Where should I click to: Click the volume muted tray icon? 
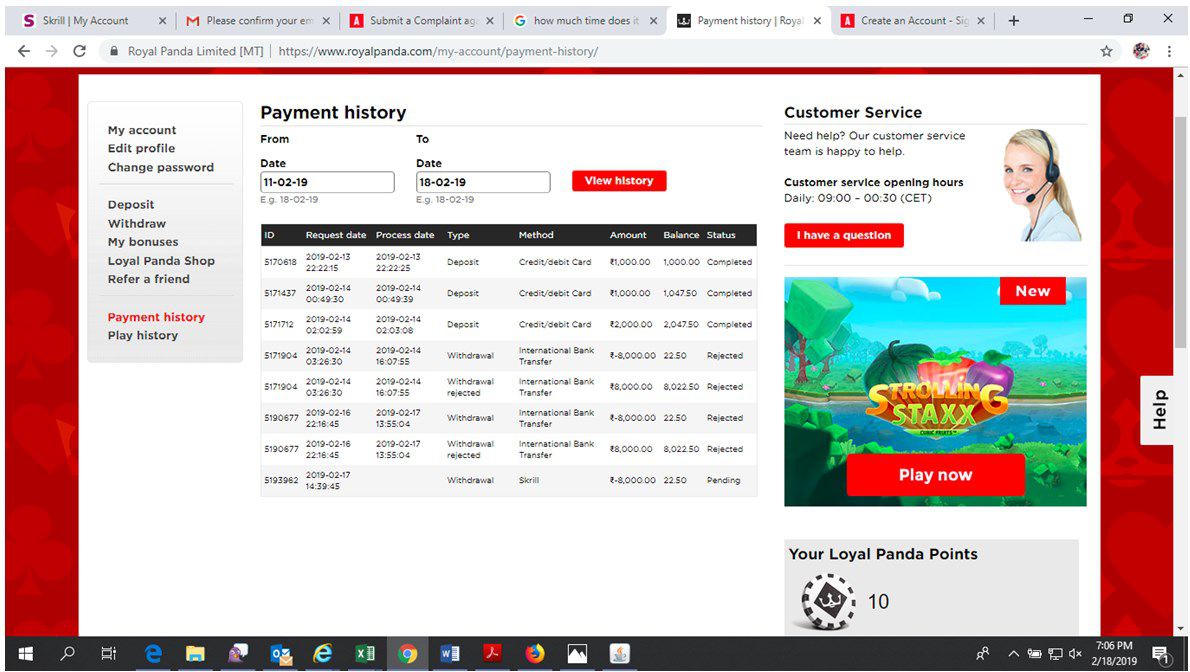(x=1075, y=653)
